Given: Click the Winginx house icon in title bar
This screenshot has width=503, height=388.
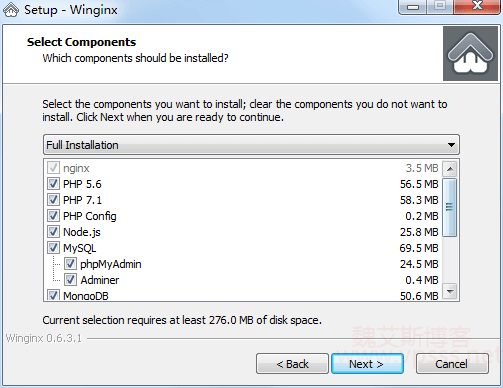Looking at the screenshot, I should pos(11,10).
